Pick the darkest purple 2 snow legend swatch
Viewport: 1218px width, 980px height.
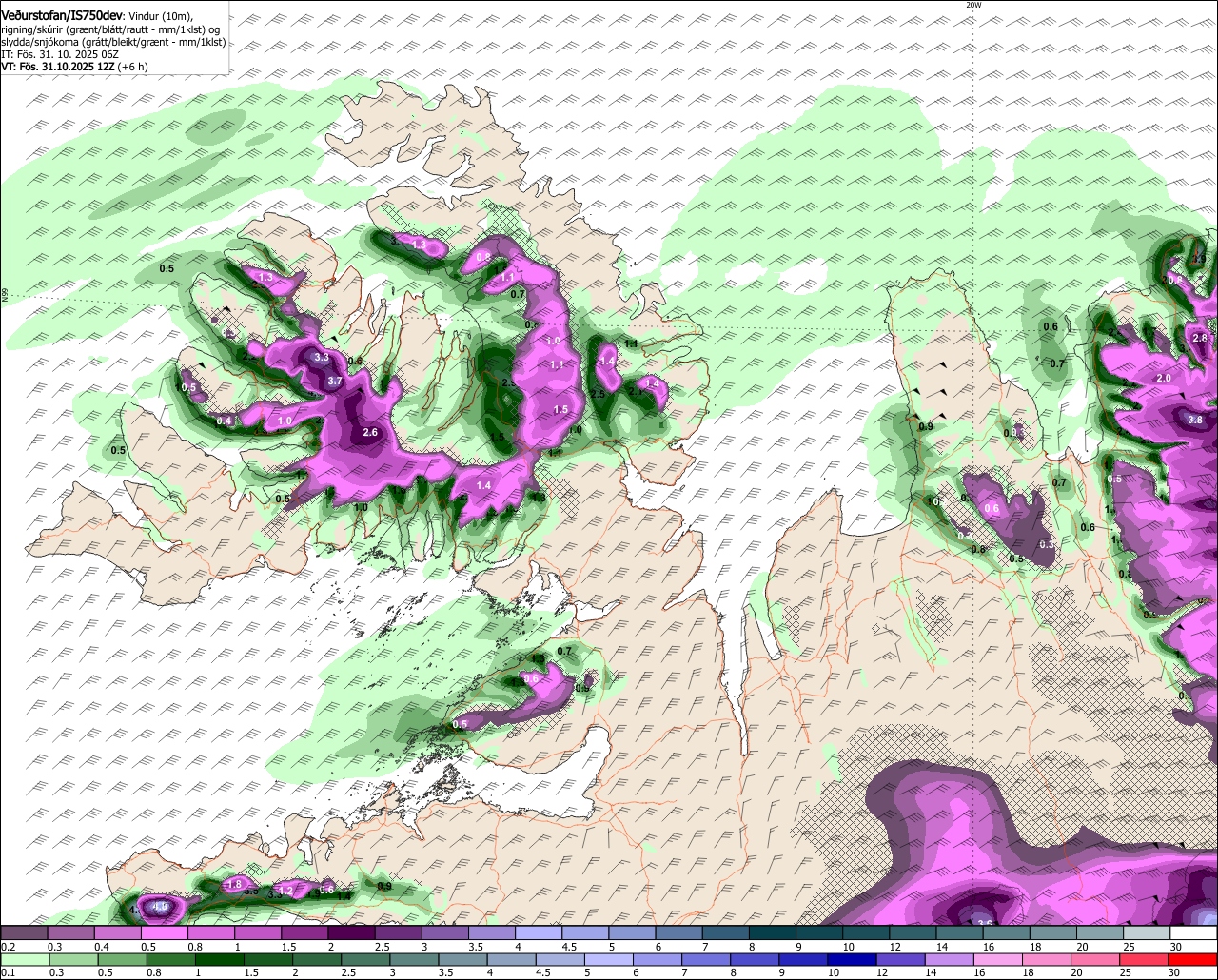(351, 932)
